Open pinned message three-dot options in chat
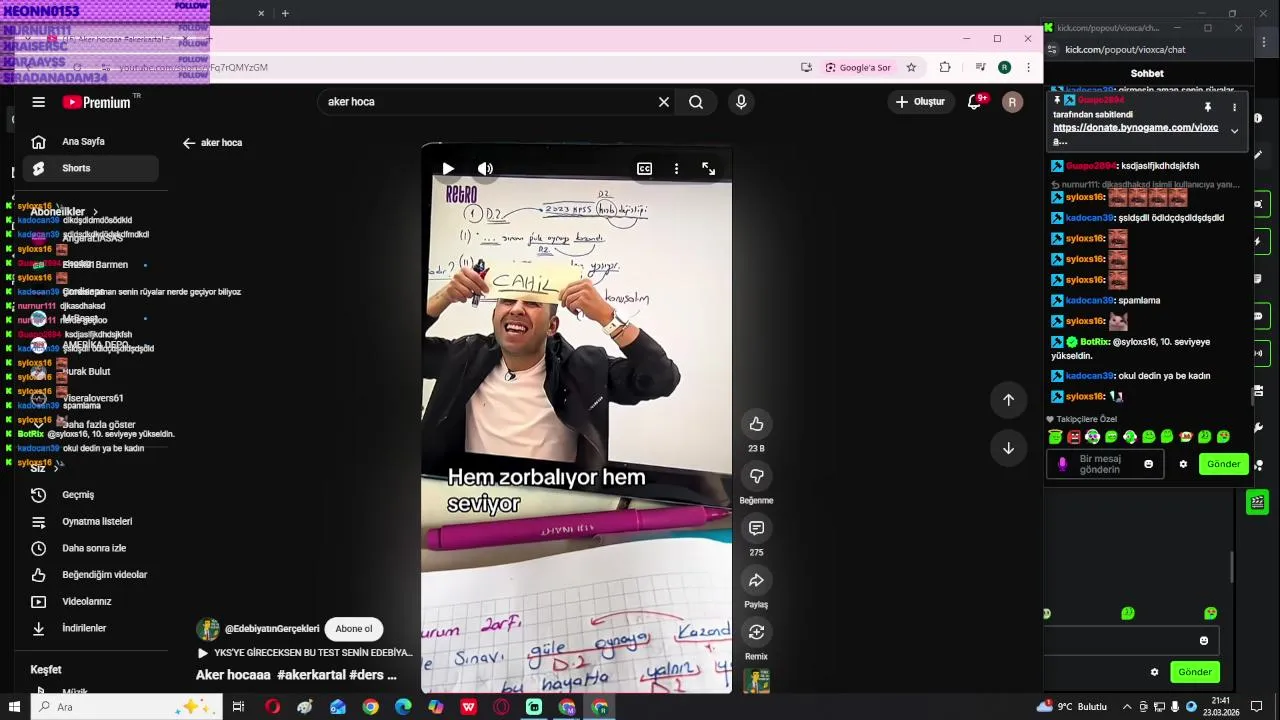This screenshot has width=1280, height=720. (1234, 107)
